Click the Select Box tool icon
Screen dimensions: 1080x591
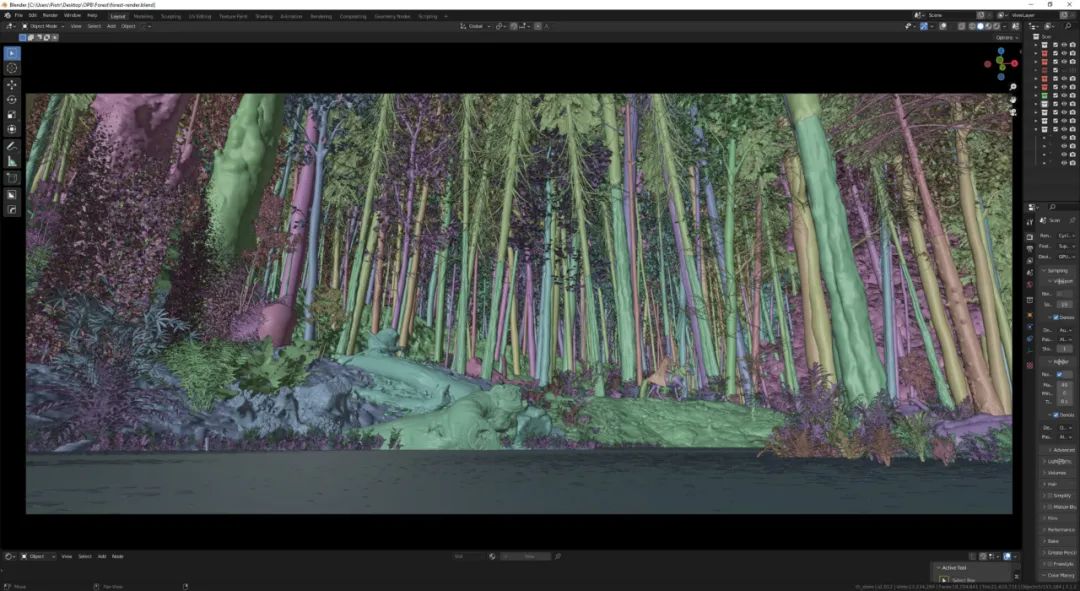(x=12, y=53)
